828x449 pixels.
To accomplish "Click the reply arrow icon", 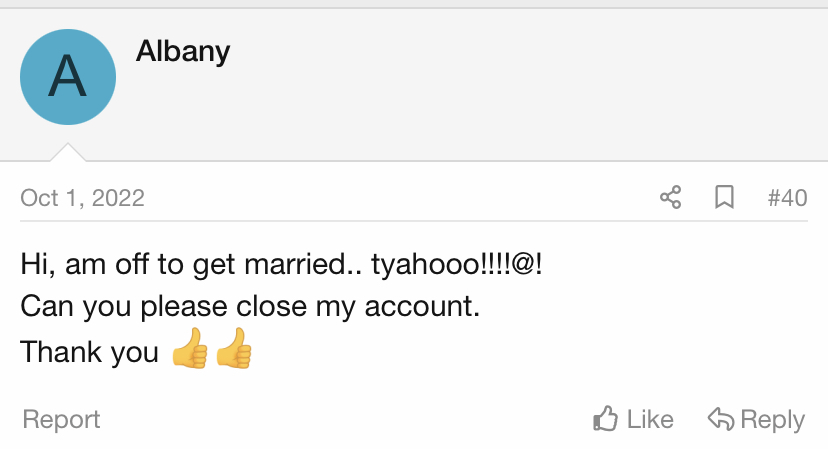I will 720,419.
